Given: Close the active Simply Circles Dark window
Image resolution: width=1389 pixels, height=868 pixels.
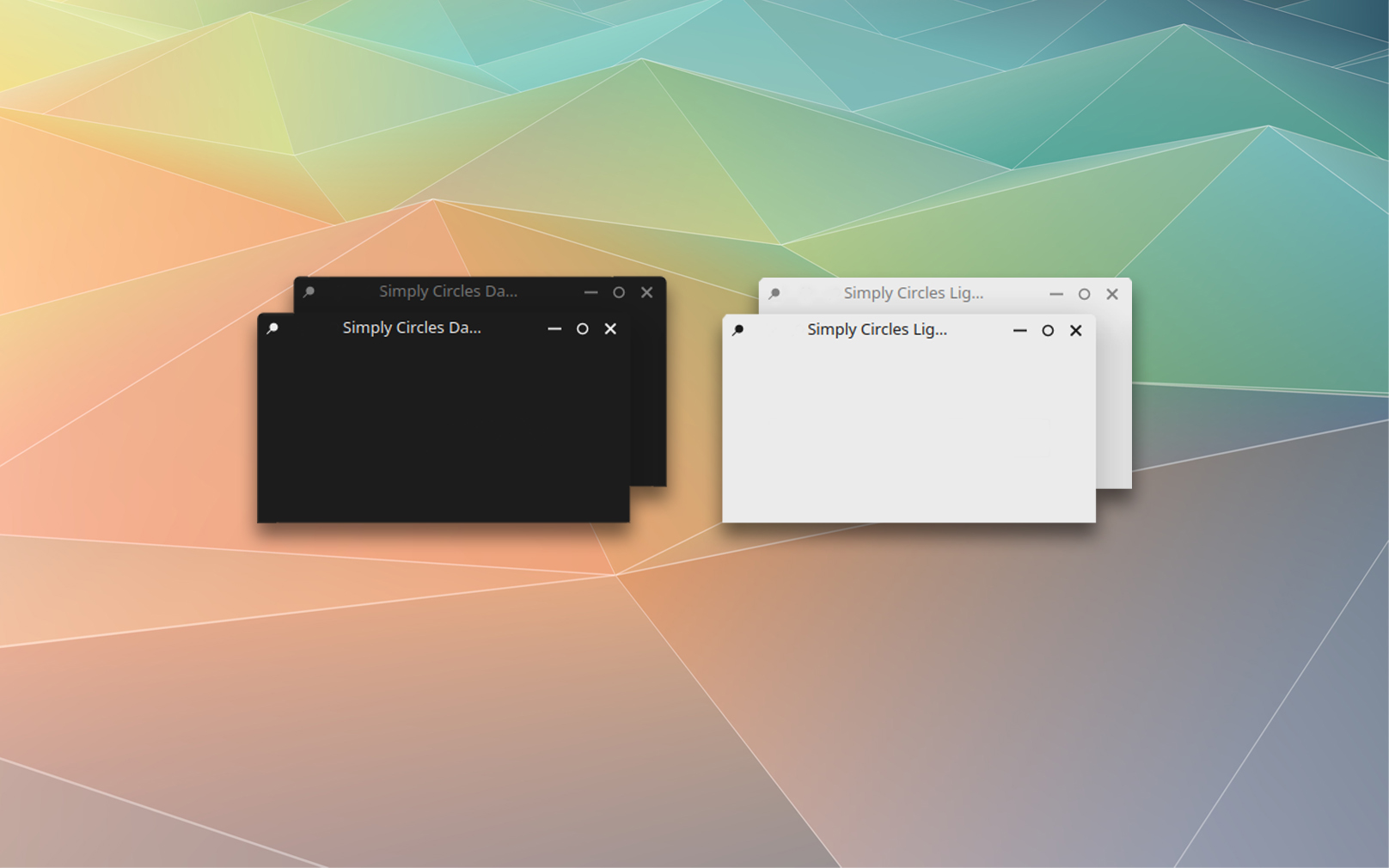Looking at the screenshot, I should [x=610, y=328].
